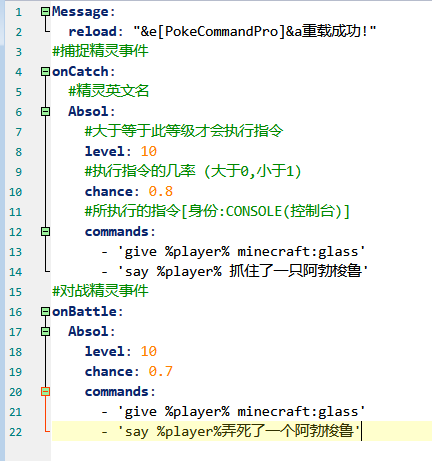432x461 pixels.
Task: Click the 'commands:' key on line 20
Action: (120, 391)
